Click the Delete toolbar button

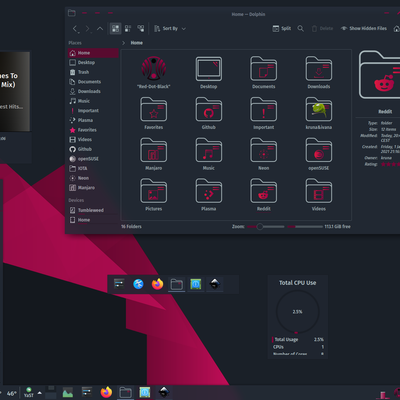(x=322, y=29)
